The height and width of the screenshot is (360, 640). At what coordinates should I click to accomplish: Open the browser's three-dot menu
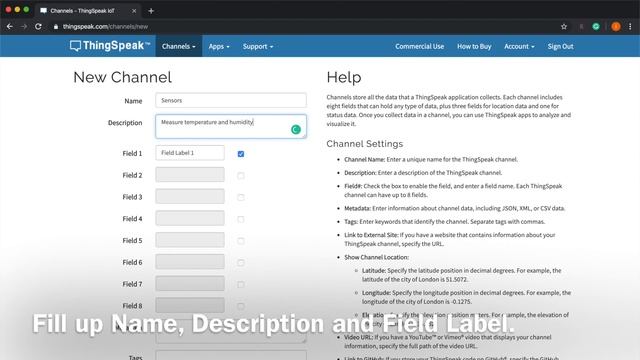click(x=630, y=27)
